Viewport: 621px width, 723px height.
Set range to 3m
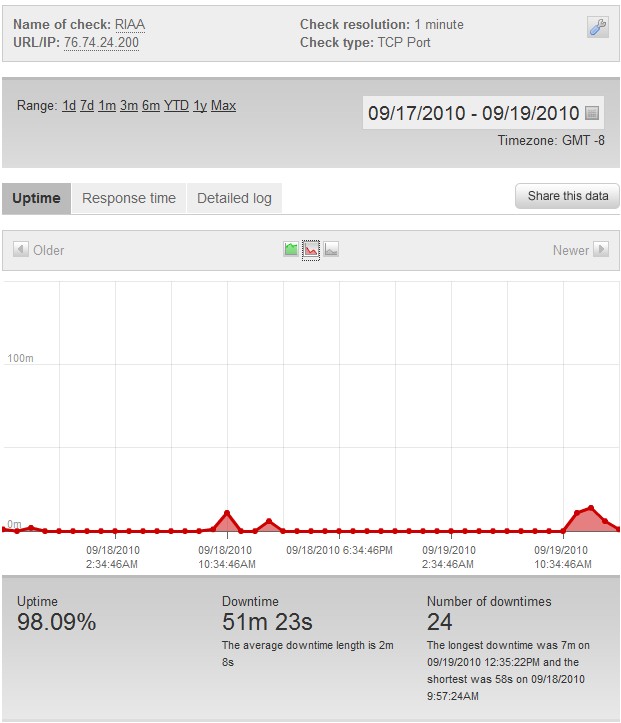129,106
